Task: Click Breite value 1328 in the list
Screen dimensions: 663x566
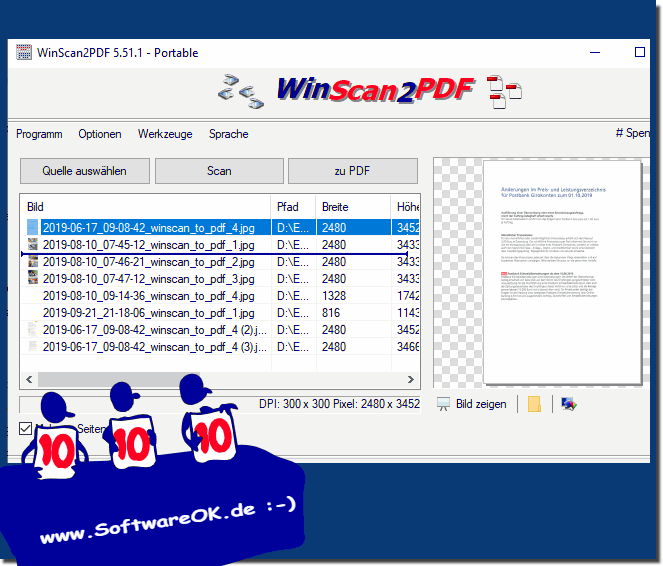Action: pos(334,296)
